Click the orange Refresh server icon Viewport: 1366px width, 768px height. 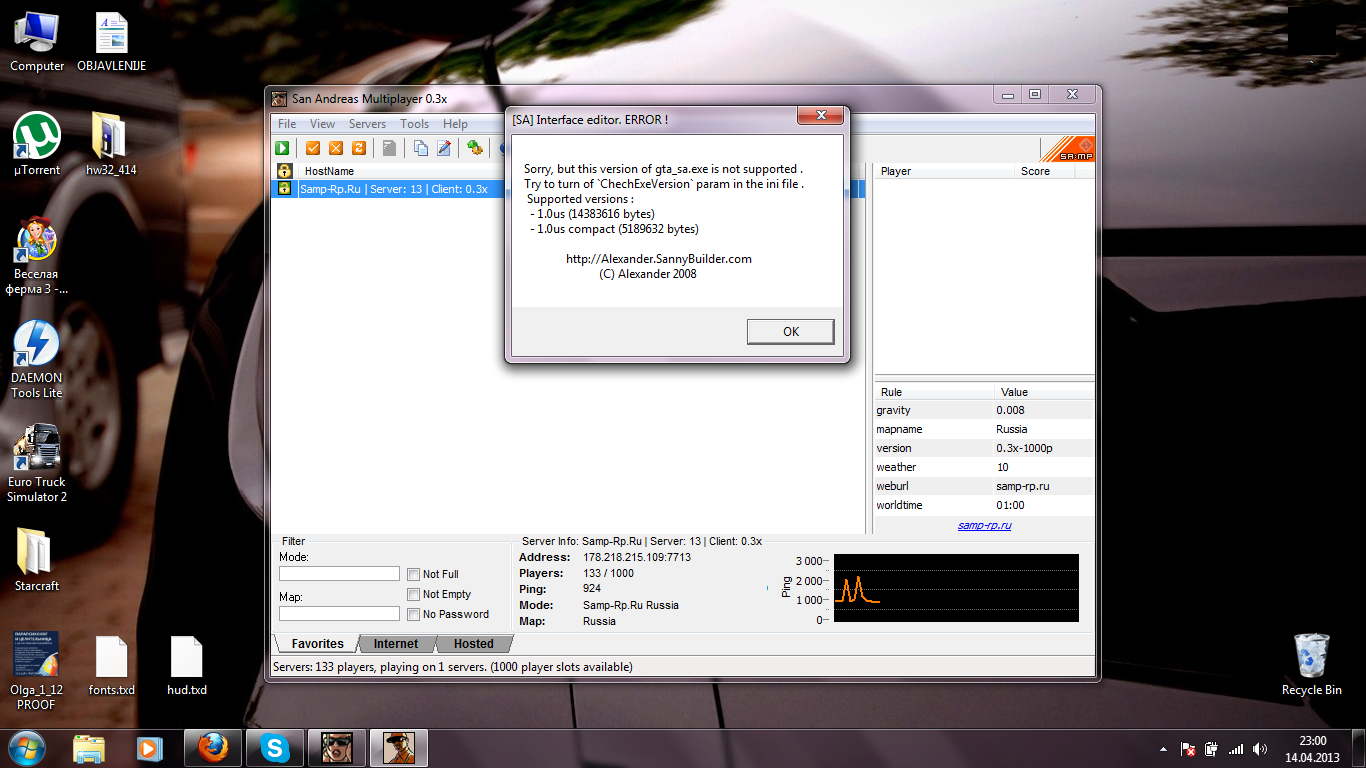(358, 148)
